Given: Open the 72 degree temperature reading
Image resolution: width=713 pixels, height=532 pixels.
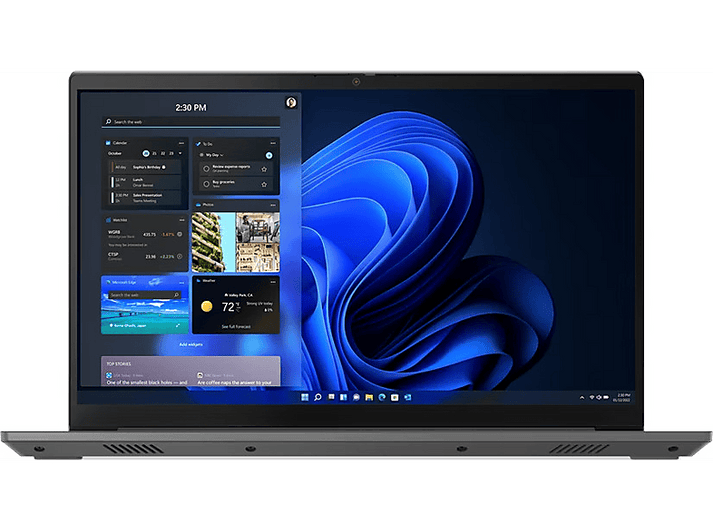Looking at the screenshot, I should [x=228, y=307].
